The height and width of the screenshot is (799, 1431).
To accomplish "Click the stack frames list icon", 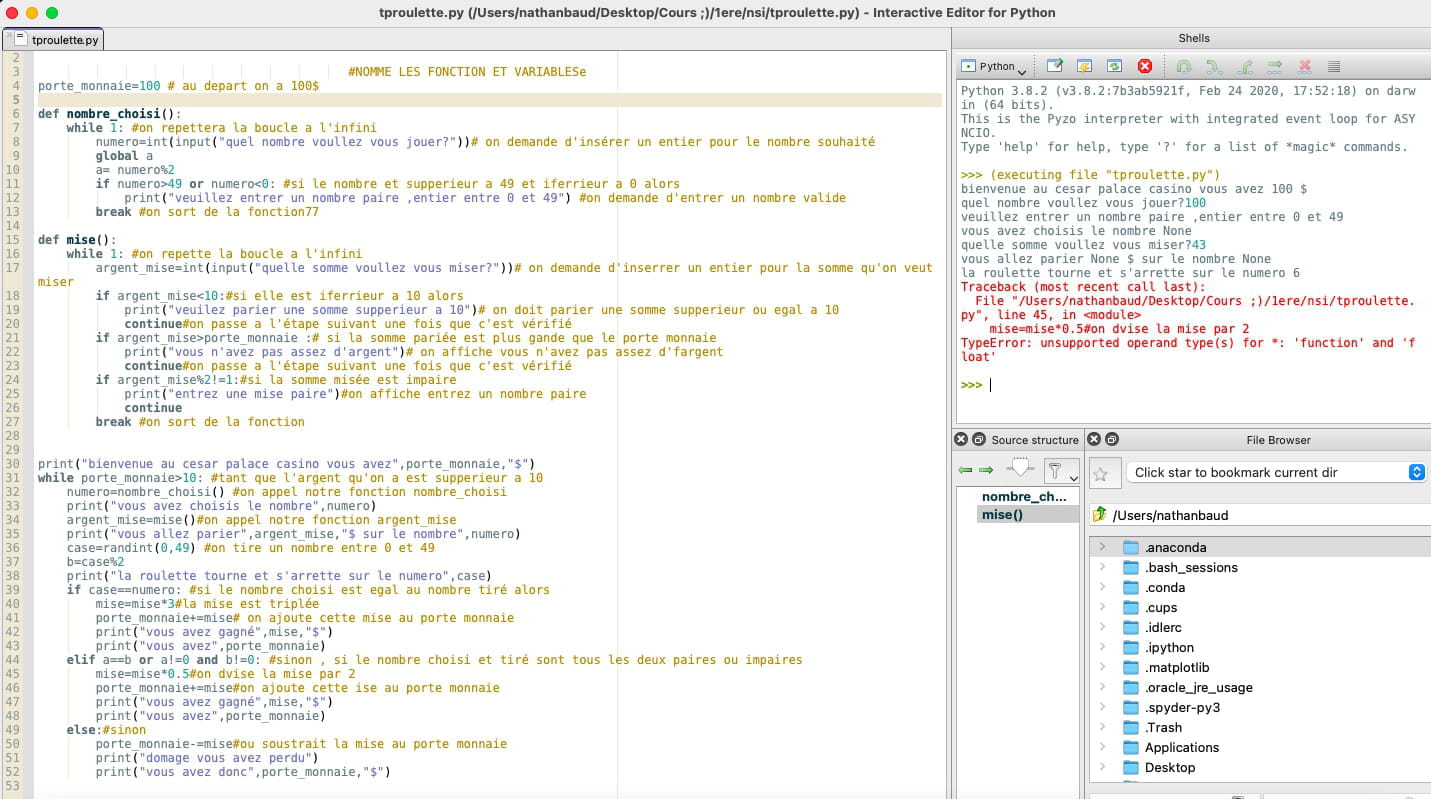I will pyautogui.click(x=1334, y=66).
